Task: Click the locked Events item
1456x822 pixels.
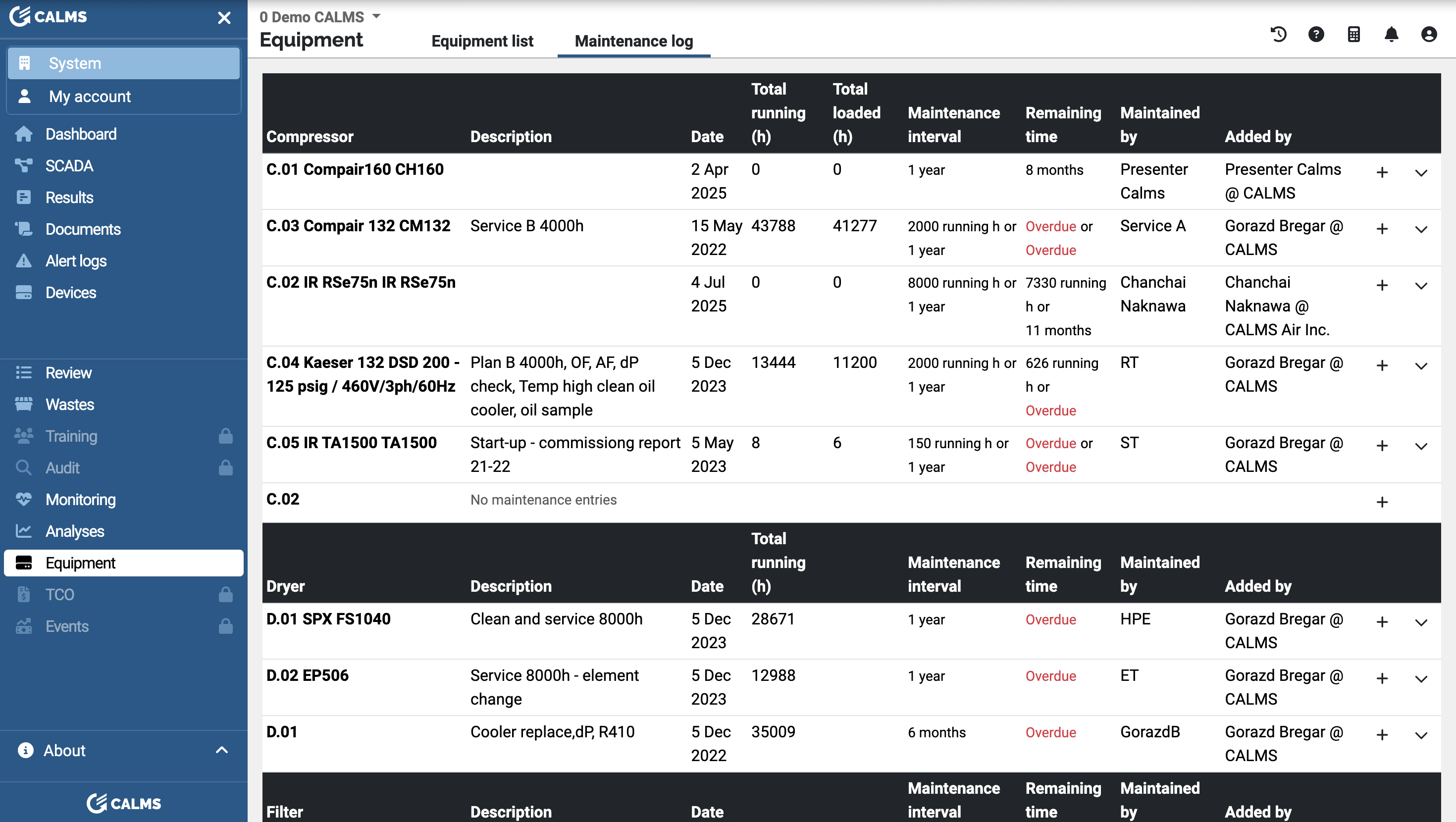Action: tap(124, 626)
